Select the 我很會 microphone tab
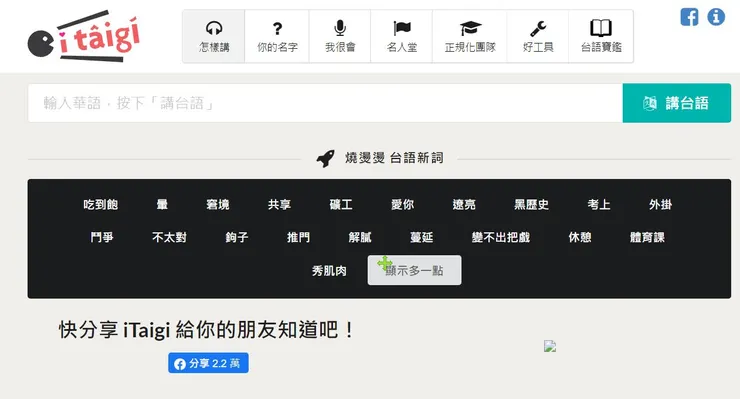This screenshot has width=740, height=399. pyautogui.click(x=340, y=36)
